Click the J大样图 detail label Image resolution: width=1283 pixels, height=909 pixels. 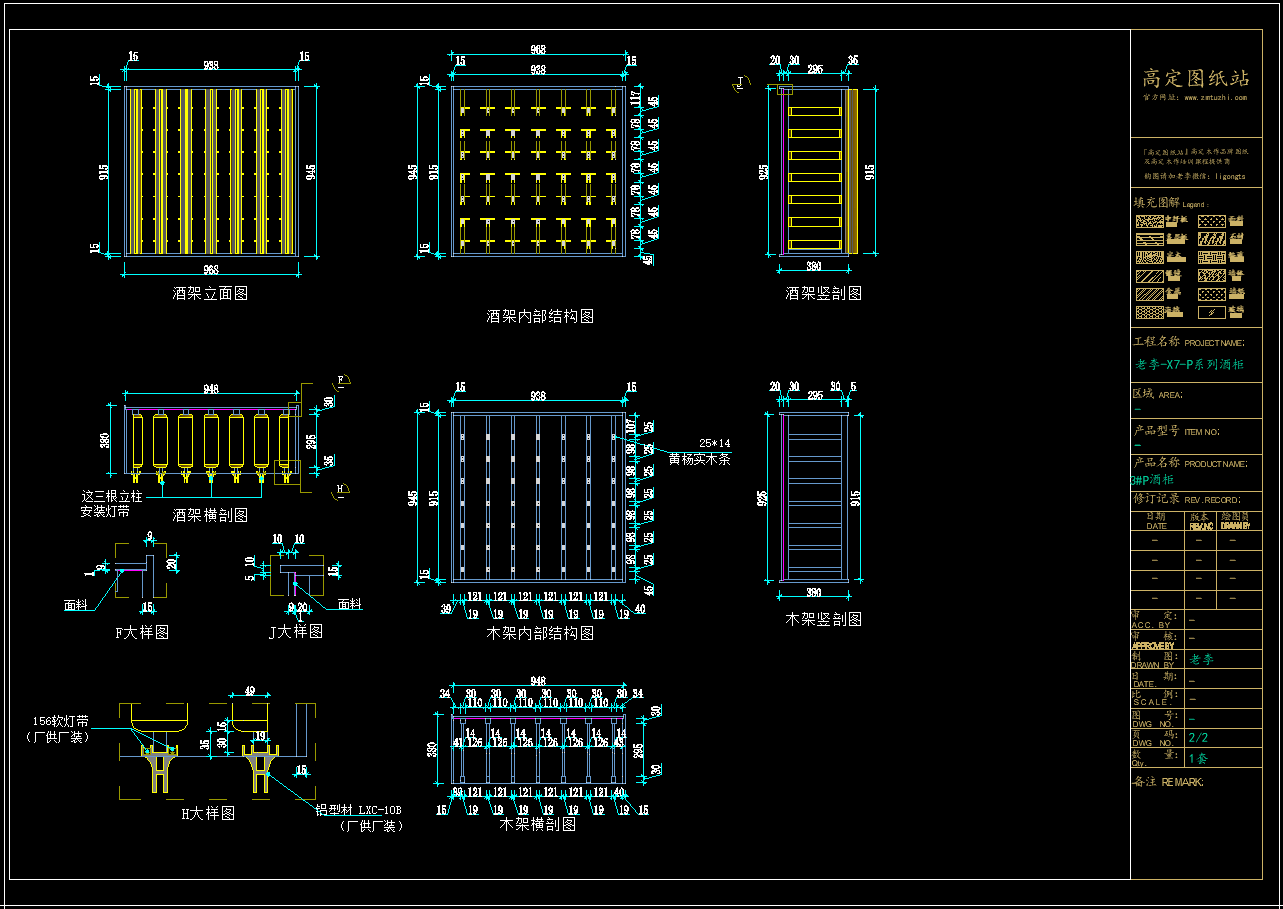[x=296, y=632]
